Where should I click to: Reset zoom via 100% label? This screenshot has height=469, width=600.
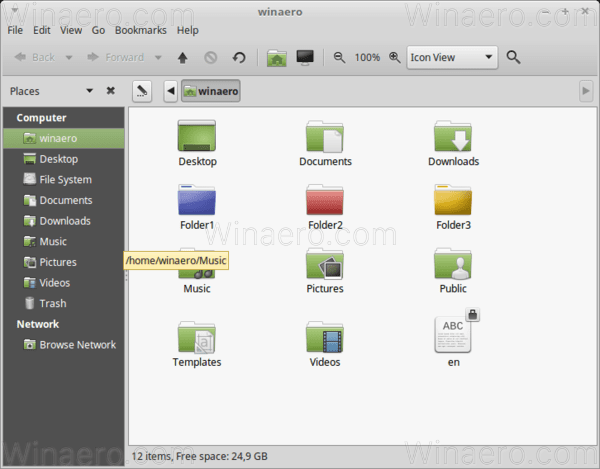pos(367,58)
